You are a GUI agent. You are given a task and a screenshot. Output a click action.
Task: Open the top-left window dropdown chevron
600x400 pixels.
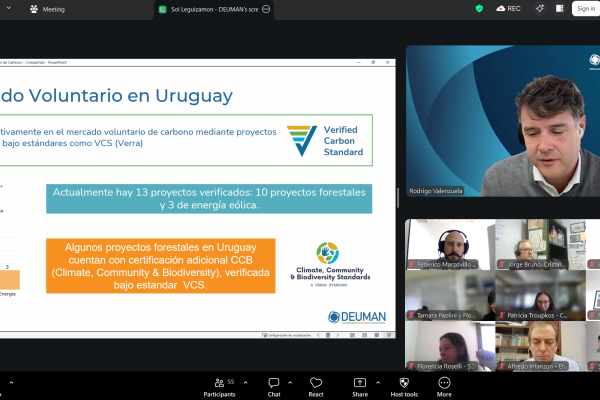tap(8, 8)
